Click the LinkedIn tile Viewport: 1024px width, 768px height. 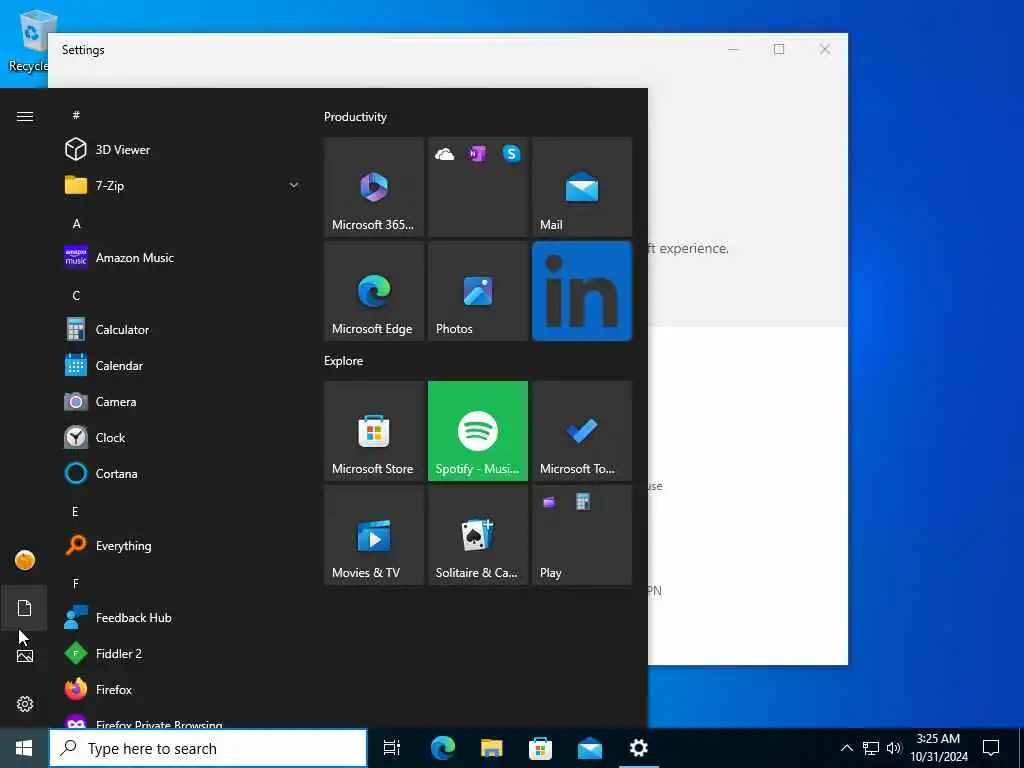coord(582,291)
